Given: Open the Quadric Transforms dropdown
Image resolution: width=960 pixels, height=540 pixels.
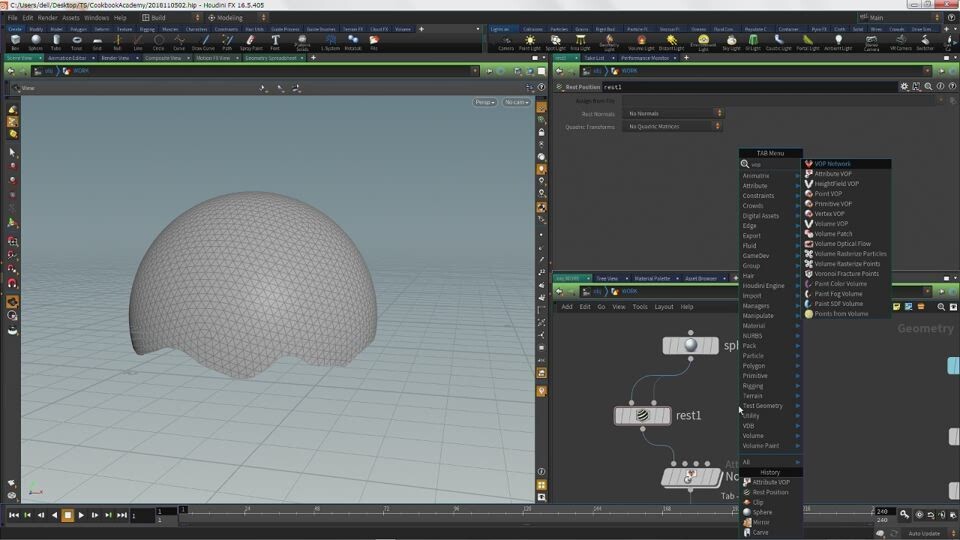Looking at the screenshot, I should [x=673, y=127].
